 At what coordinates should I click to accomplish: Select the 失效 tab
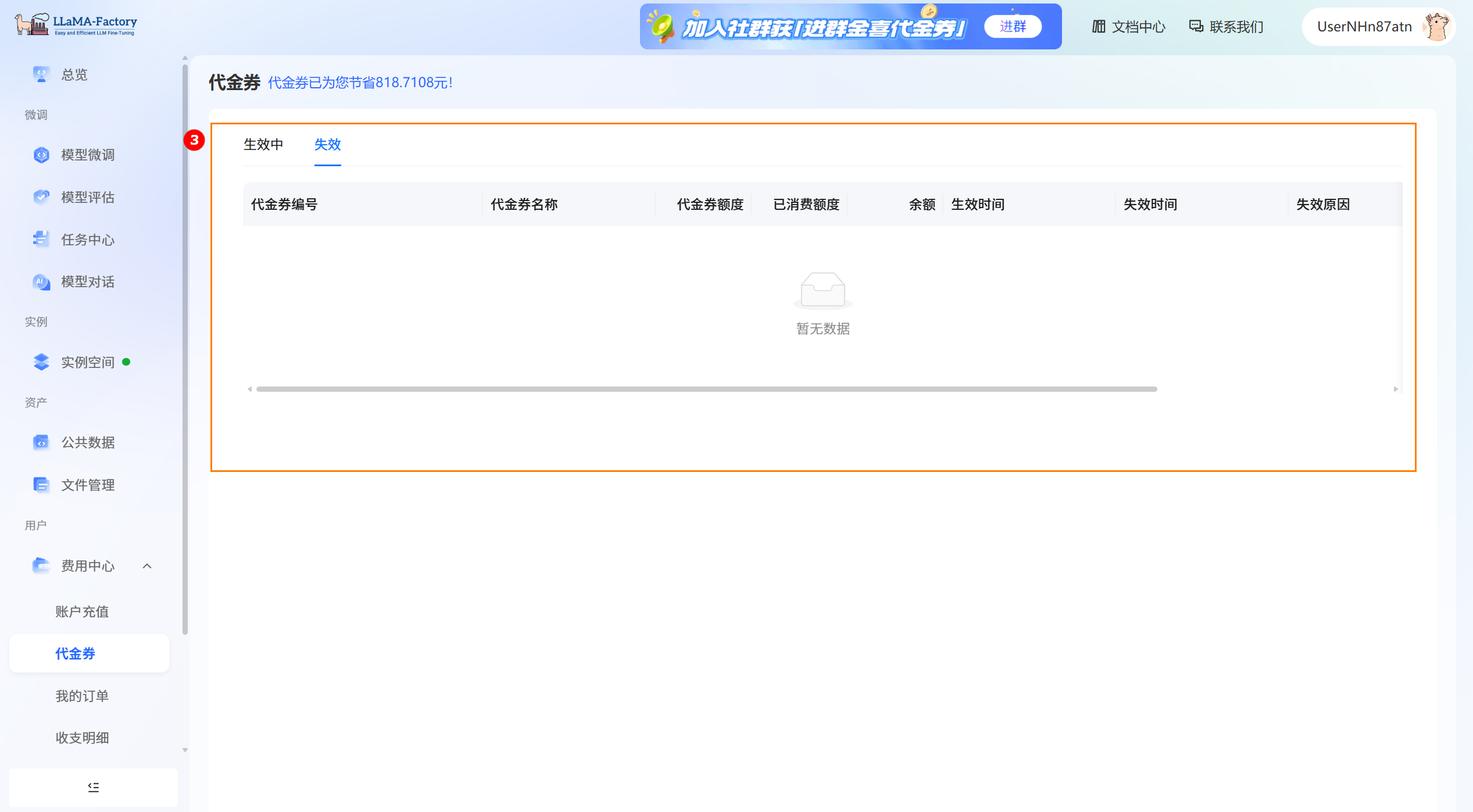[x=327, y=144]
